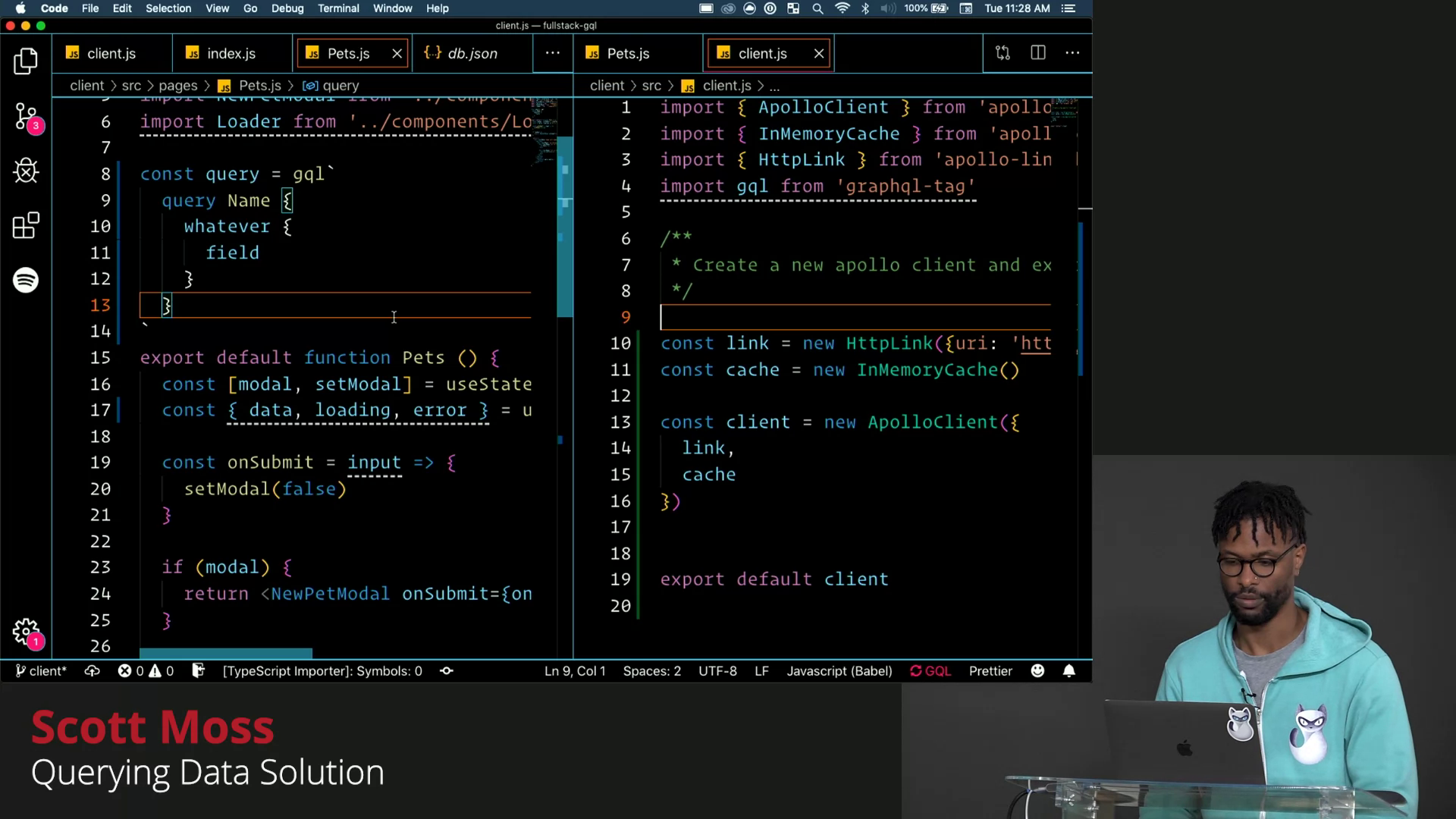
Task: Expand the breadcrumb dropdown for query symbol
Action: coord(341,85)
